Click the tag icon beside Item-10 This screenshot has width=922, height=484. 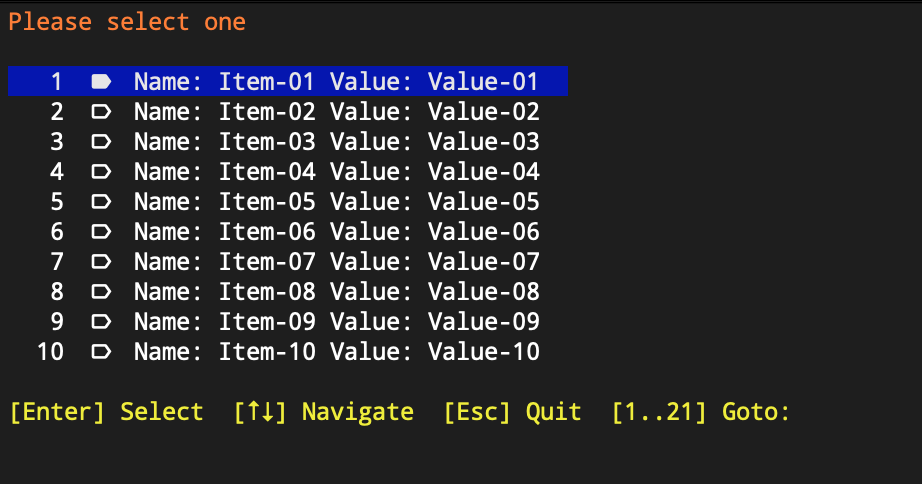pyautogui.click(x=101, y=351)
